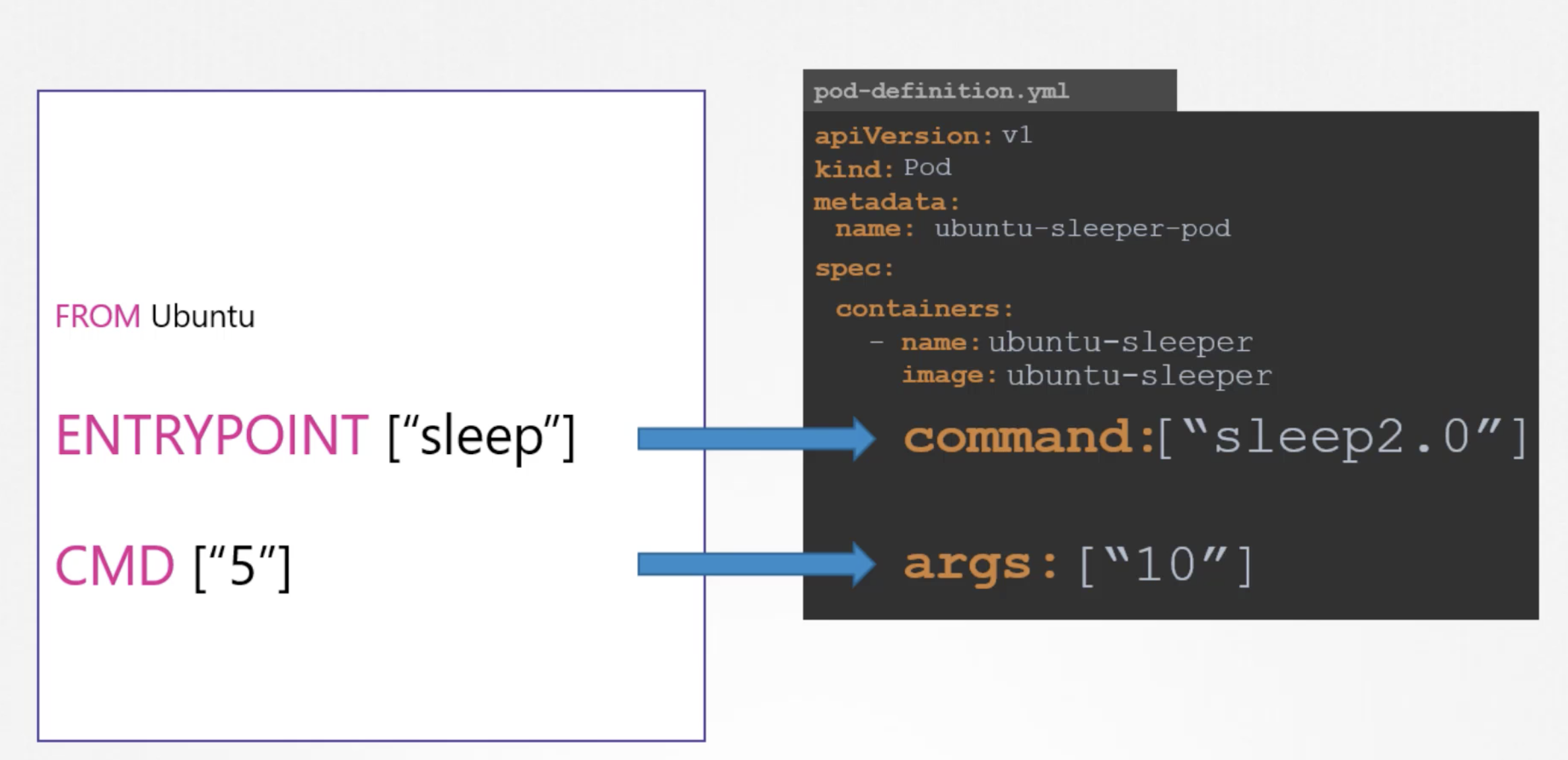Screen dimensions: 1568x760
Task: Click the 'FROM Ubuntu' line
Action: click(x=155, y=316)
